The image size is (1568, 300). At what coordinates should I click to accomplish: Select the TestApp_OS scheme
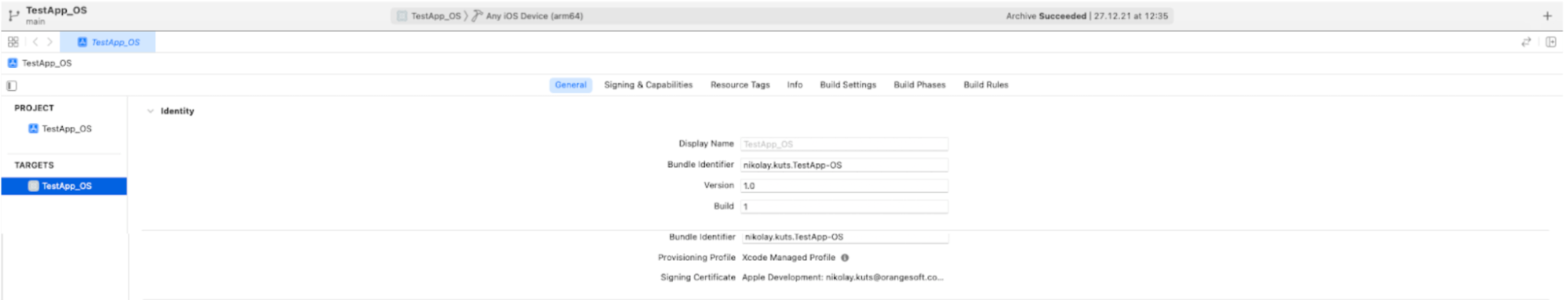429,16
